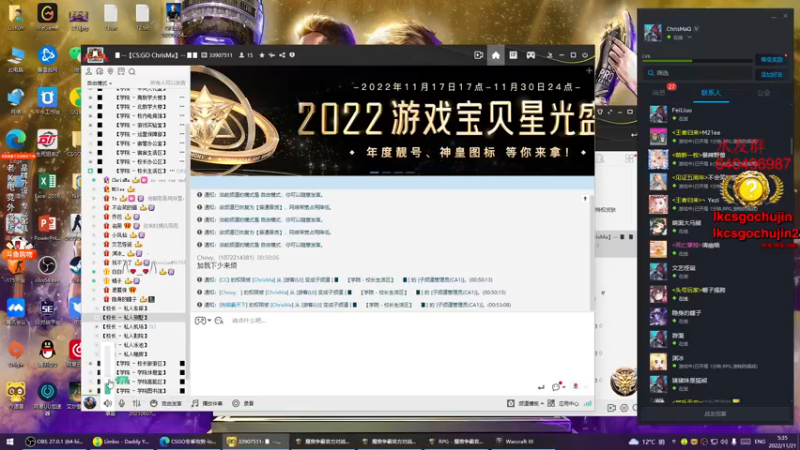Viewport: 800px width, 450px height.
Task: Click the location pin icon above the channel tree
Action: pyautogui.click(x=110, y=71)
